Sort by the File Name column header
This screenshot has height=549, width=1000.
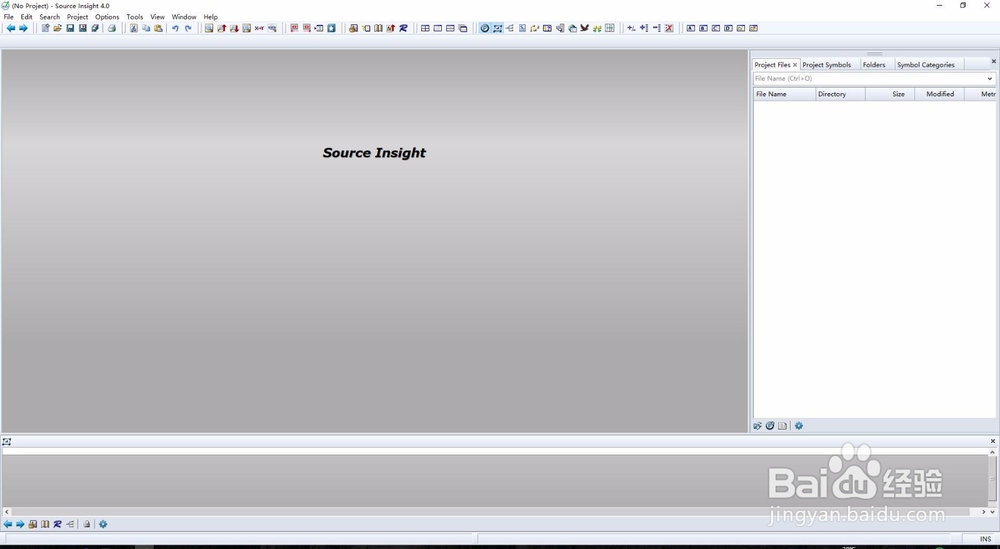coord(784,94)
